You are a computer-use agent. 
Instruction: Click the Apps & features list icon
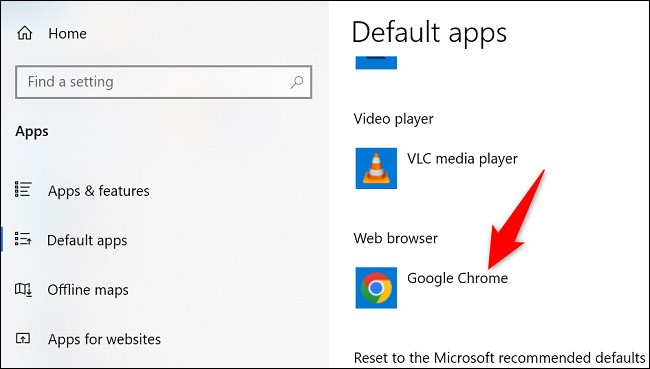pos(23,189)
